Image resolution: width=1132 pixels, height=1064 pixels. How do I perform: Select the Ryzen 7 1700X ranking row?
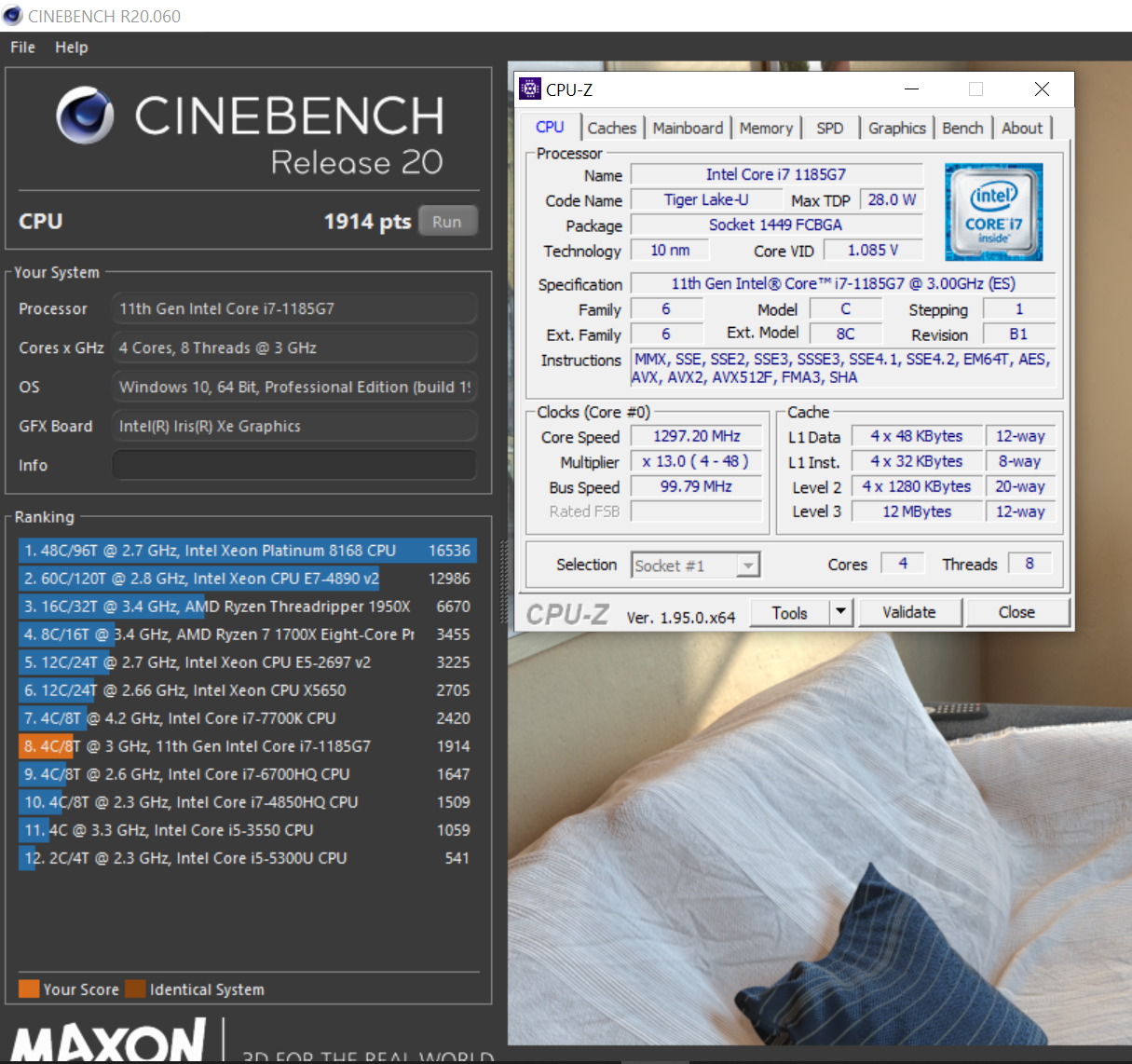click(247, 634)
